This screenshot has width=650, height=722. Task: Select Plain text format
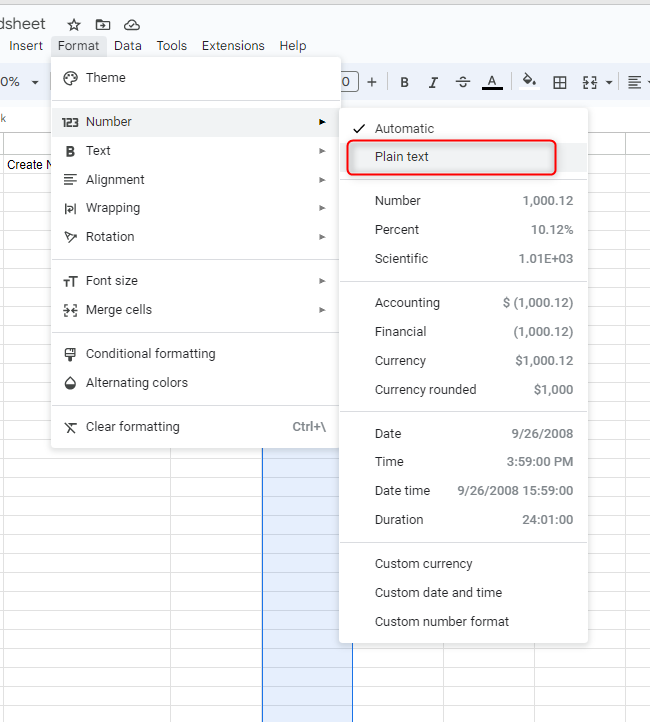point(464,157)
